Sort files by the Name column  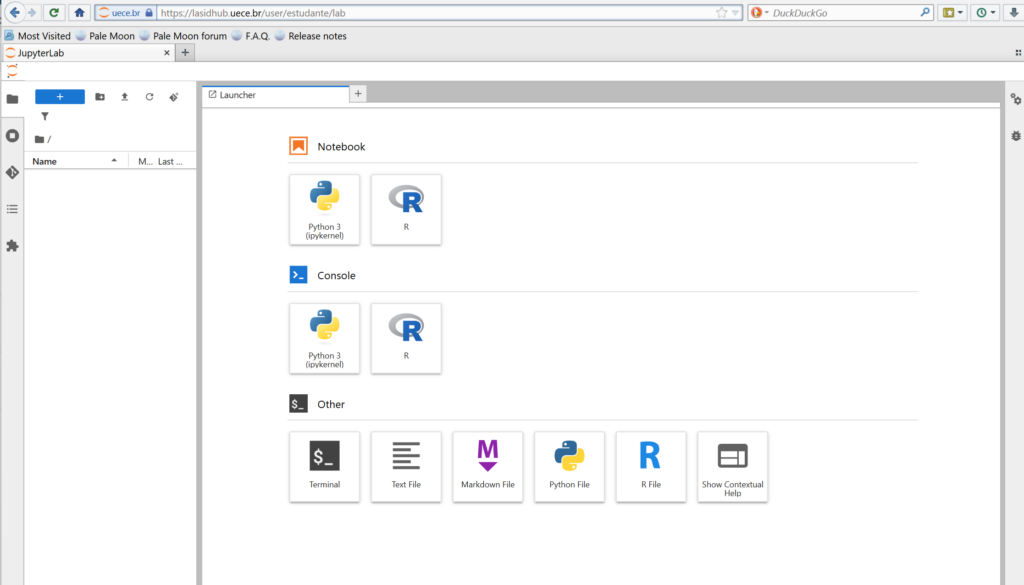click(x=76, y=161)
